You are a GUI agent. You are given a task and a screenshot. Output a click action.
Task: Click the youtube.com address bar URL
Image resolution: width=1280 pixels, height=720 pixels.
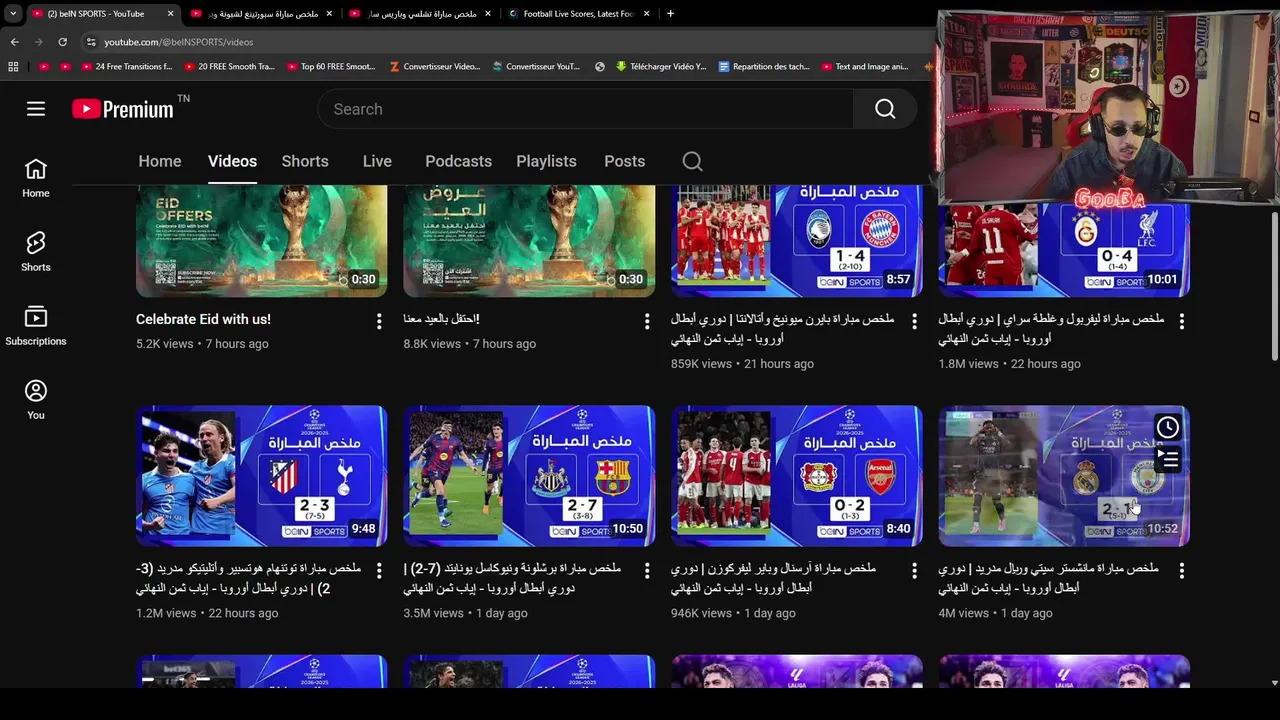179,42
